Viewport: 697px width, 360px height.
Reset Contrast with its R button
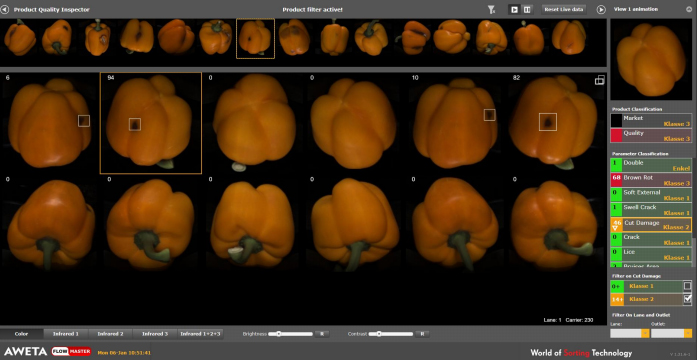click(x=422, y=334)
